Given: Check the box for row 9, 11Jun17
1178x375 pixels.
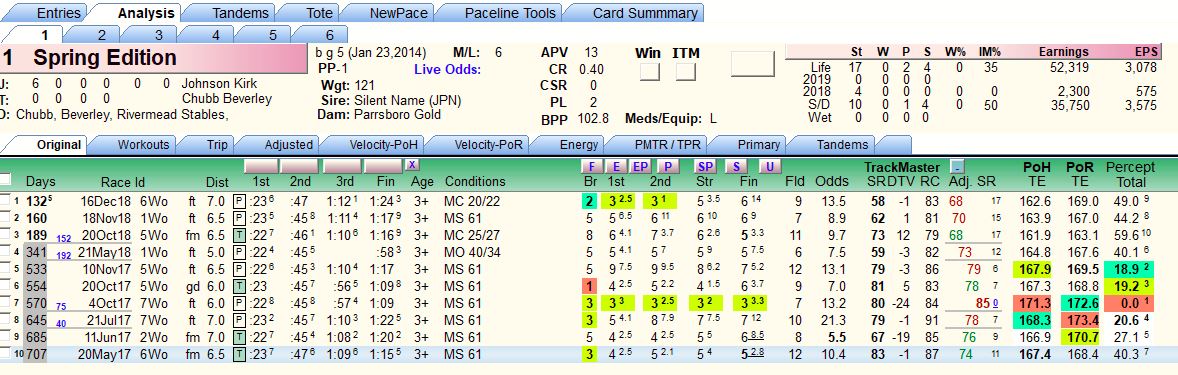Looking at the screenshot, I should [5, 337].
